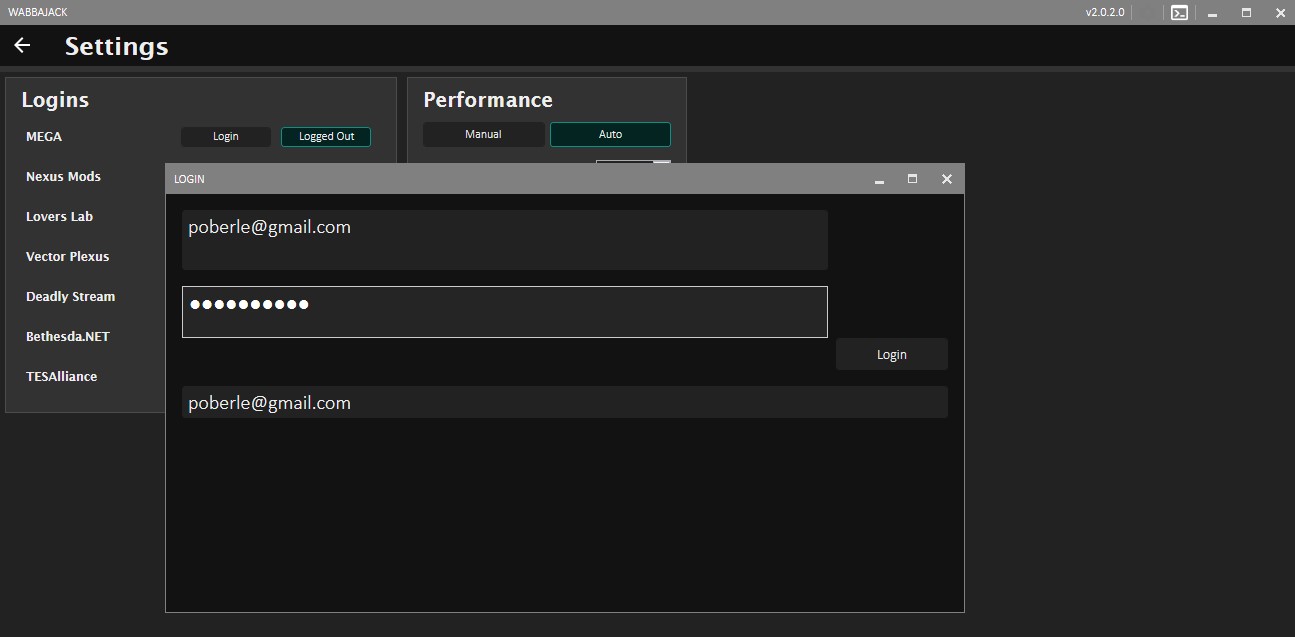1295x637 pixels.
Task: Open the Wabbajack CLI console icon
Action: pyautogui.click(x=1178, y=12)
